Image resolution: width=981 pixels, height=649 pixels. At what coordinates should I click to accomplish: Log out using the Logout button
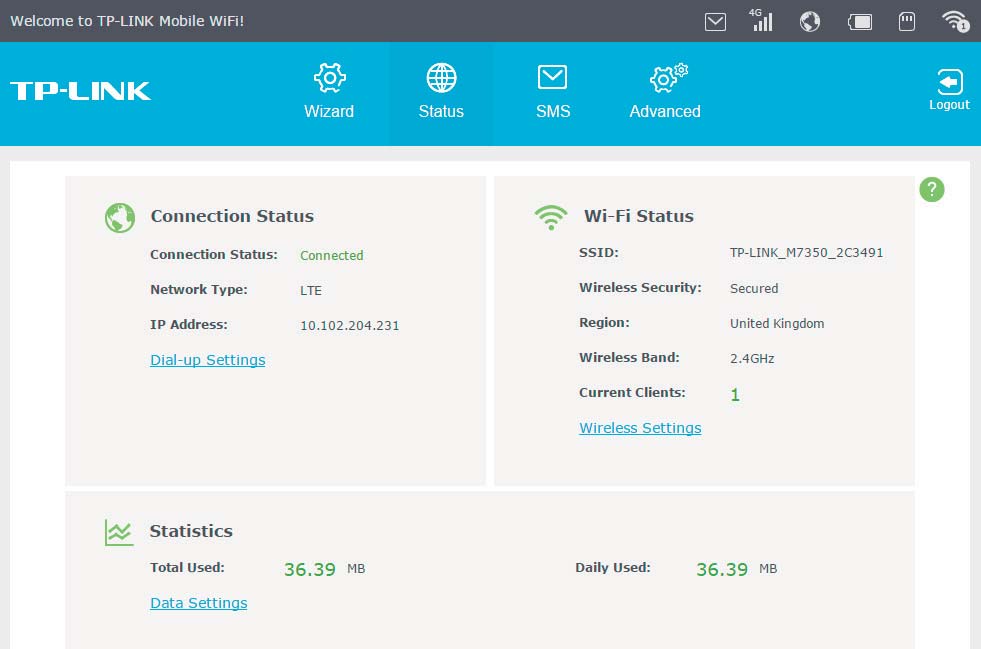949,90
